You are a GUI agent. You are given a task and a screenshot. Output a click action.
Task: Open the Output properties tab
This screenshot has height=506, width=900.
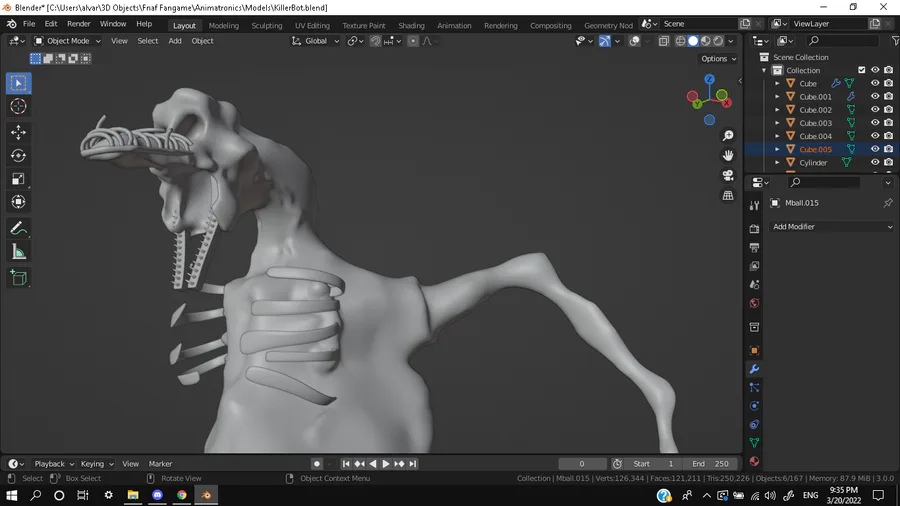pos(754,247)
